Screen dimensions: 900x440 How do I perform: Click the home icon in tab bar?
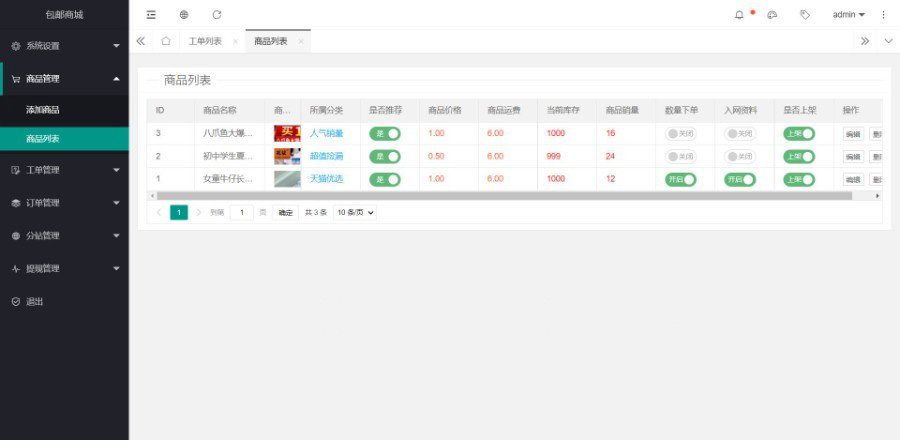[x=166, y=41]
